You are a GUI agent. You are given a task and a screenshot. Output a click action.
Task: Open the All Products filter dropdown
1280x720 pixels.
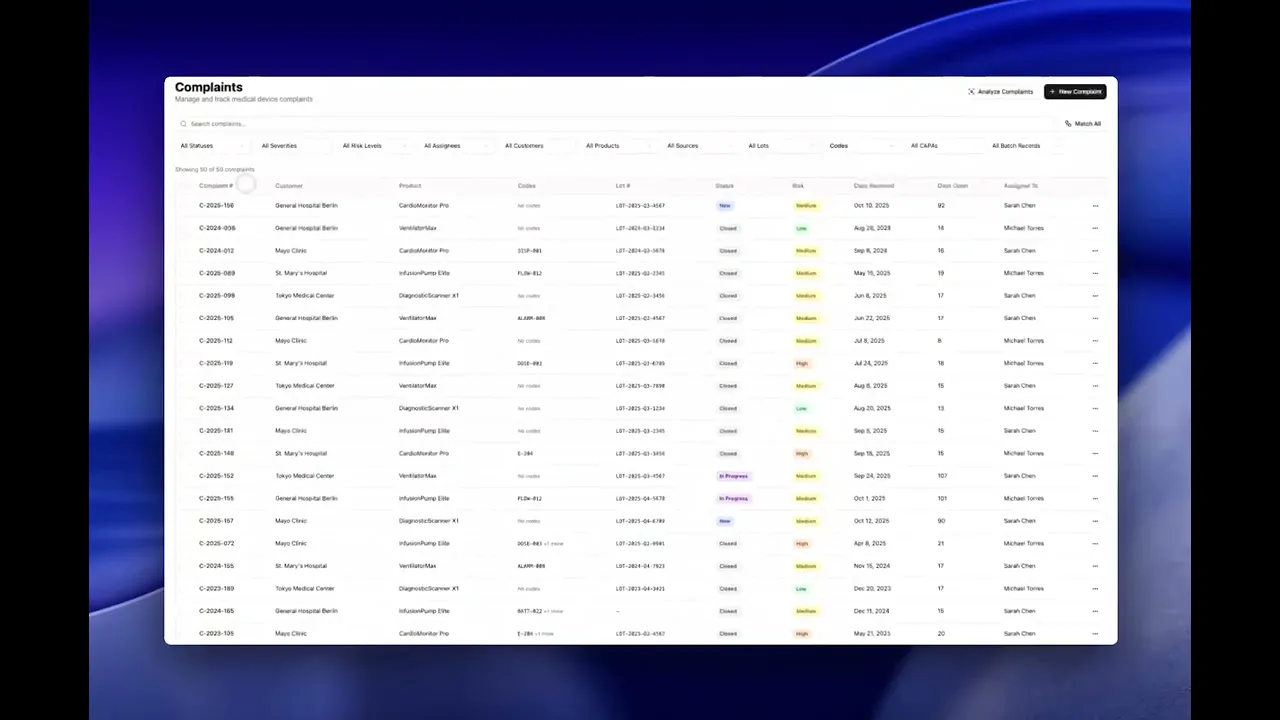coord(618,146)
